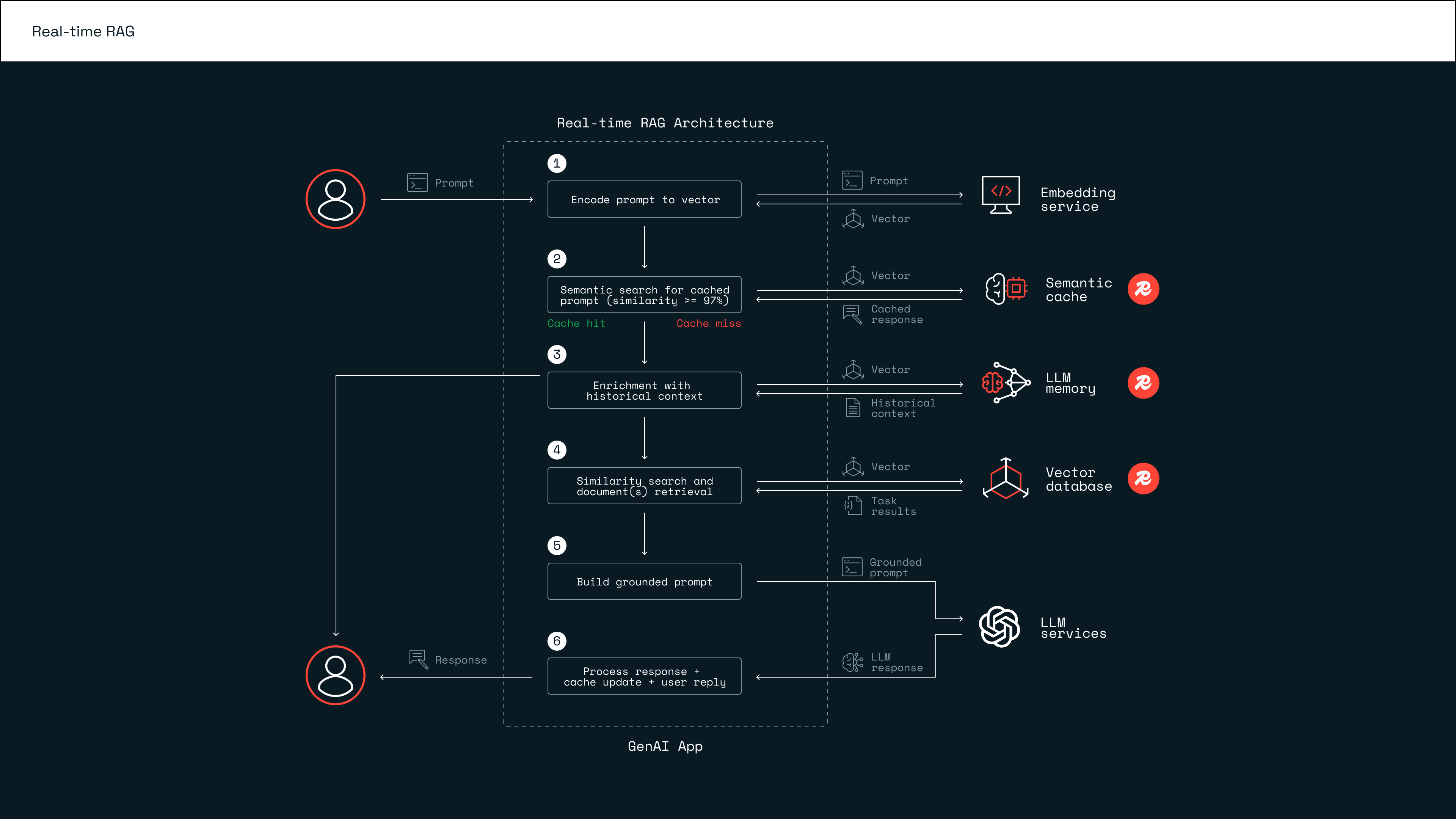Viewport: 1456px width, 819px height.
Task: Click the Enrichment with historical context box
Action: click(x=644, y=390)
